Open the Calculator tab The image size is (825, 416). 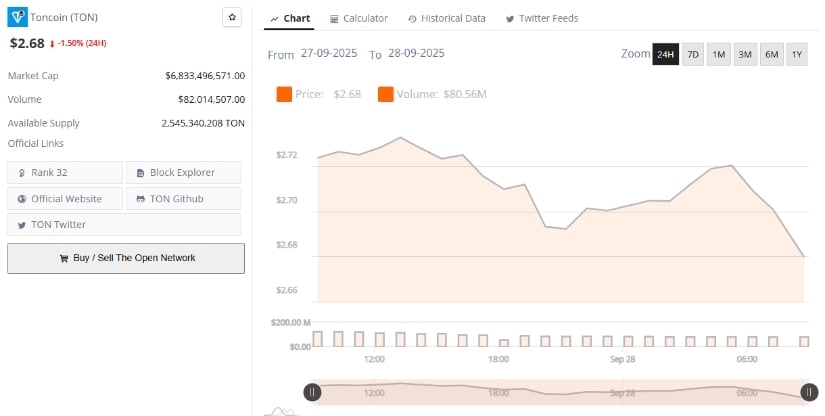(358, 18)
